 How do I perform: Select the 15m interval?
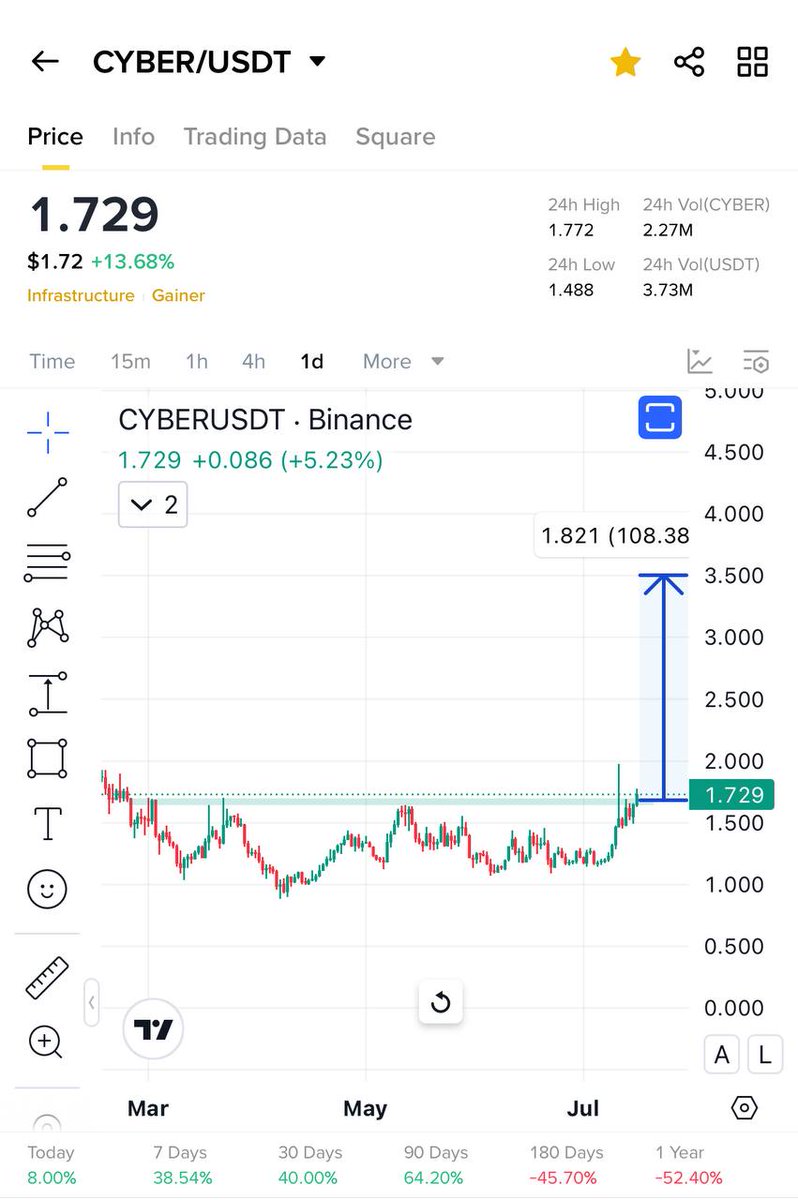point(130,361)
